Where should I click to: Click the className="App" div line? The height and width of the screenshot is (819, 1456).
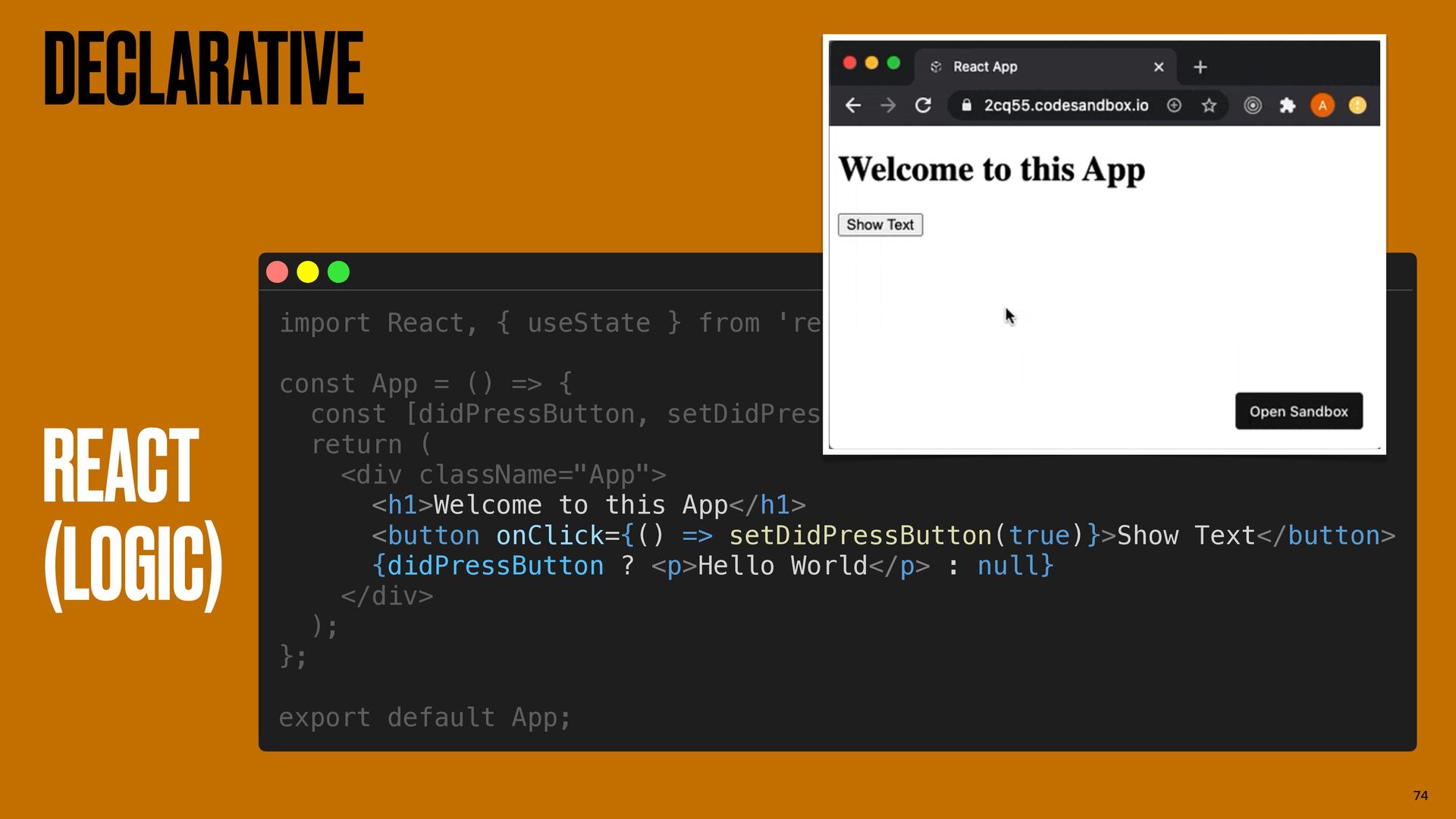pyautogui.click(x=504, y=475)
